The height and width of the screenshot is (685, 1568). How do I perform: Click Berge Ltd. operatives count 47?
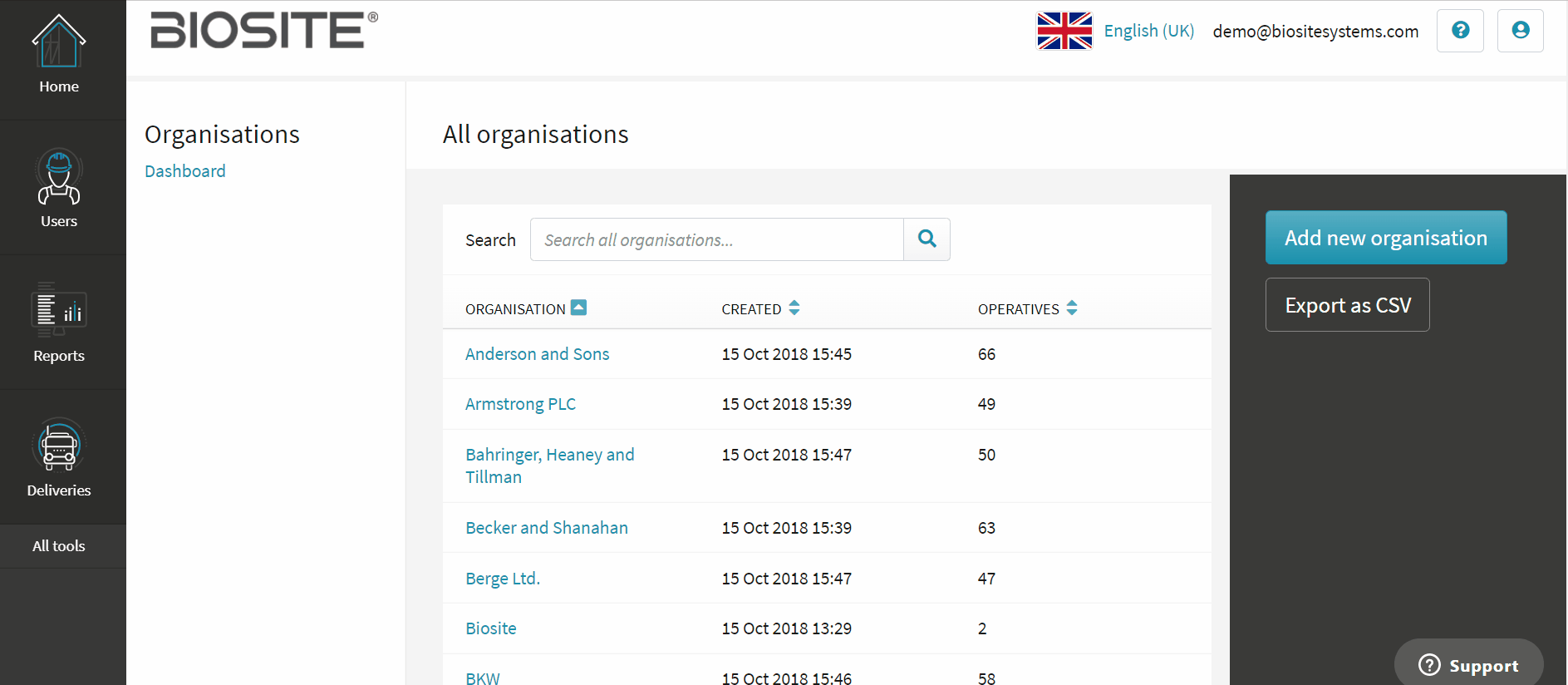986,579
